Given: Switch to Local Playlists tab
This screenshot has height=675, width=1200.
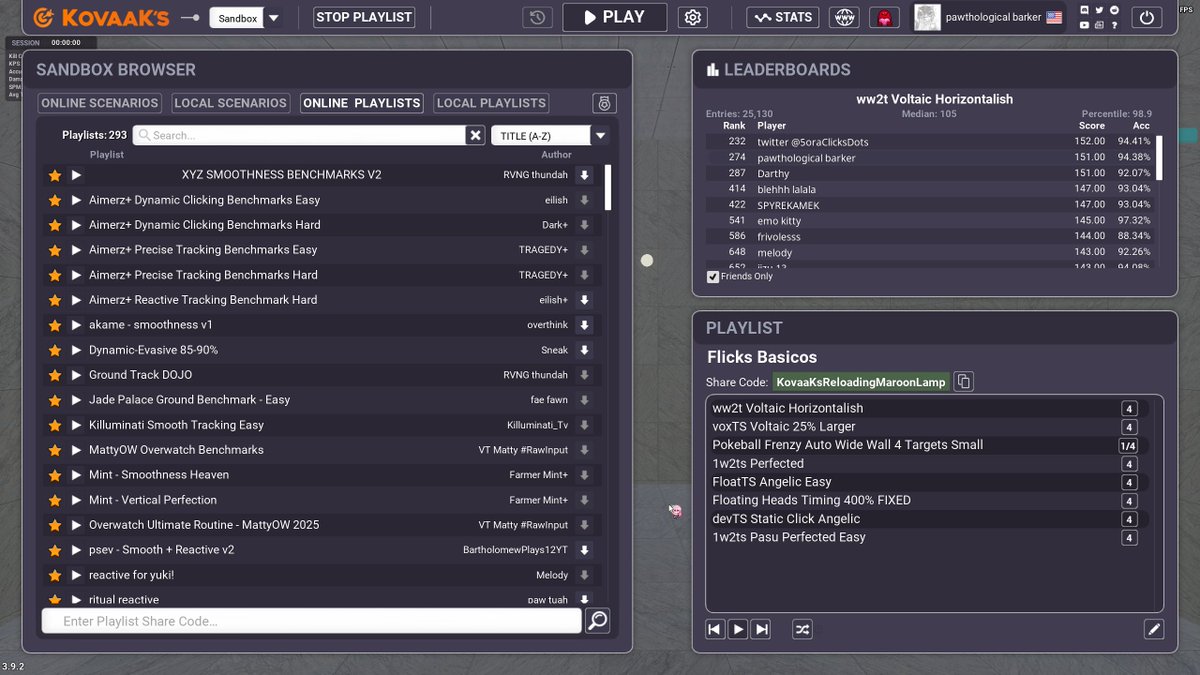Looking at the screenshot, I should pos(491,103).
